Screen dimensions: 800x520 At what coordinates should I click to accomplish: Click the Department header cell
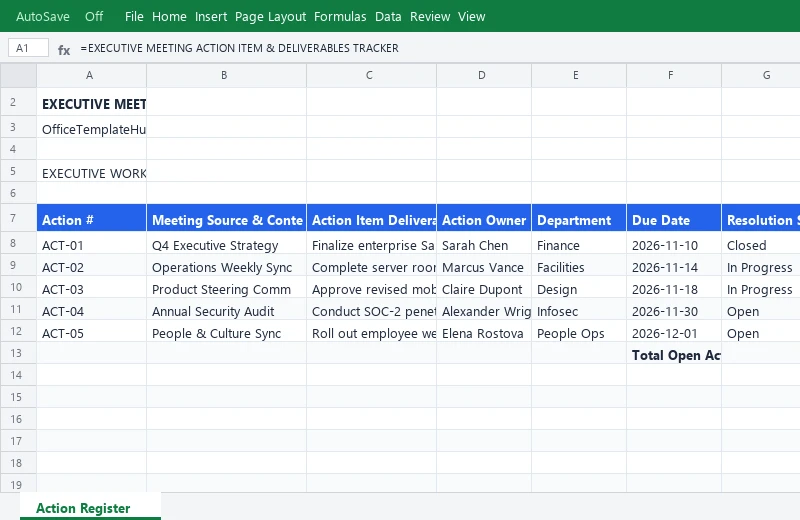click(579, 218)
